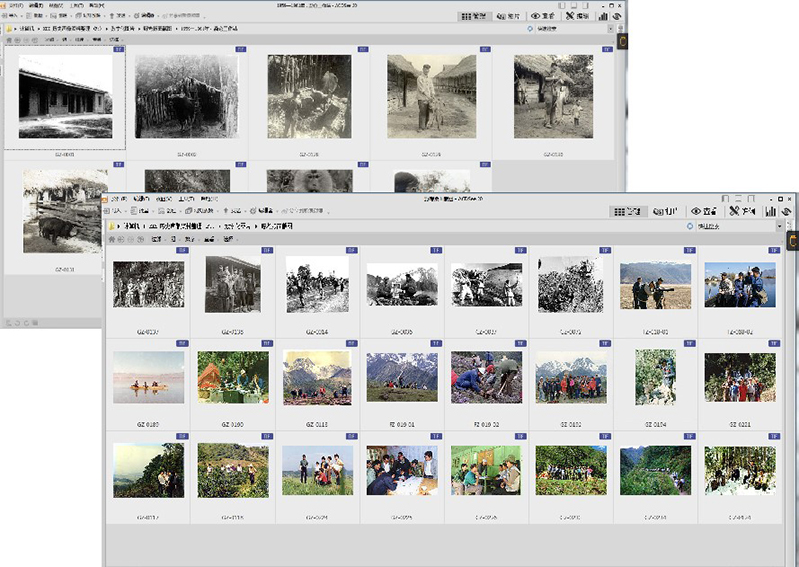The height and width of the screenshot is (567, 799).
Task: Open the 365 icon at far right
Action: (787, 212)
